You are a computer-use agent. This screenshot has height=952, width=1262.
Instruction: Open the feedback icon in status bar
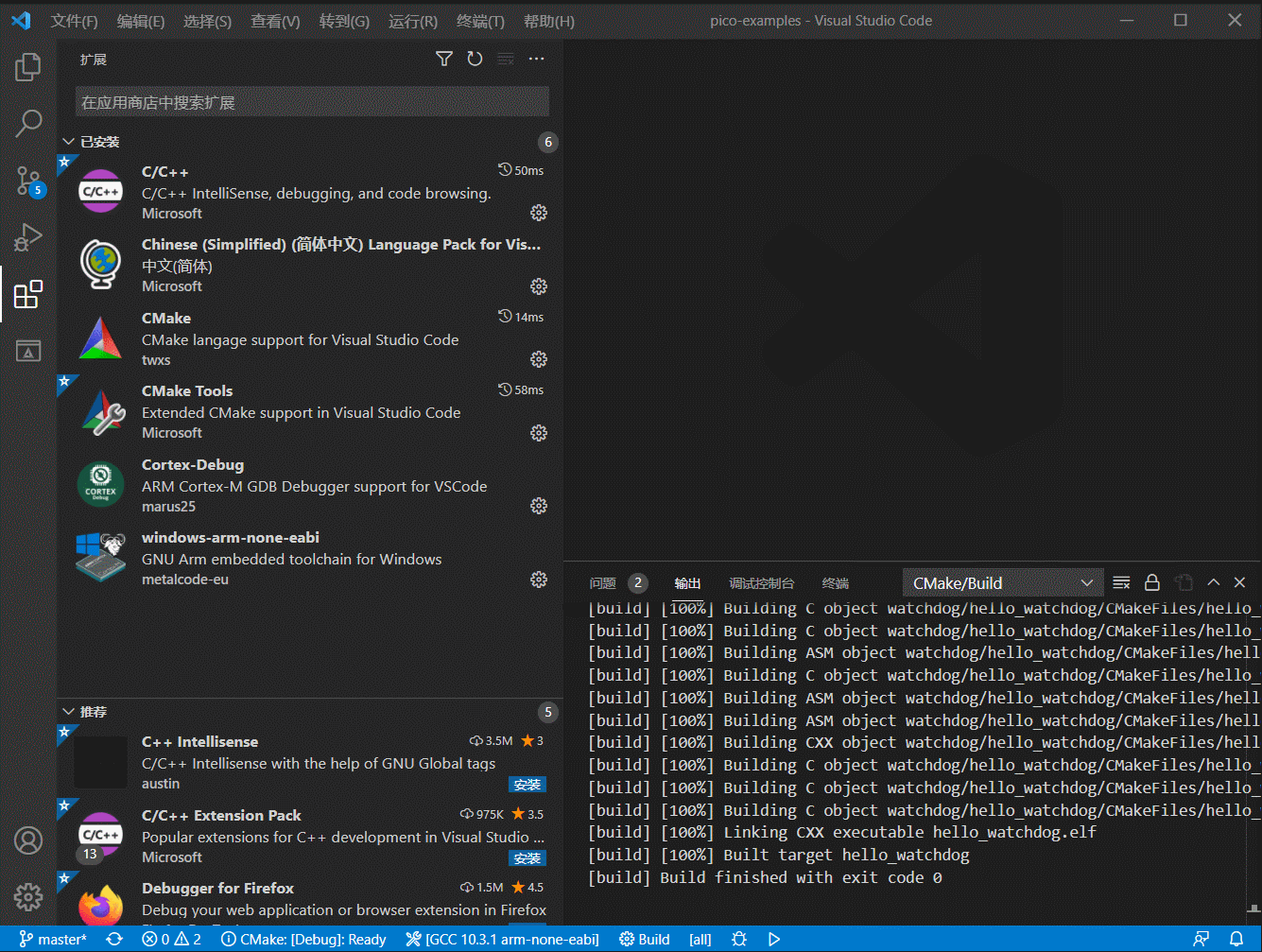(x=1201, y=939)
